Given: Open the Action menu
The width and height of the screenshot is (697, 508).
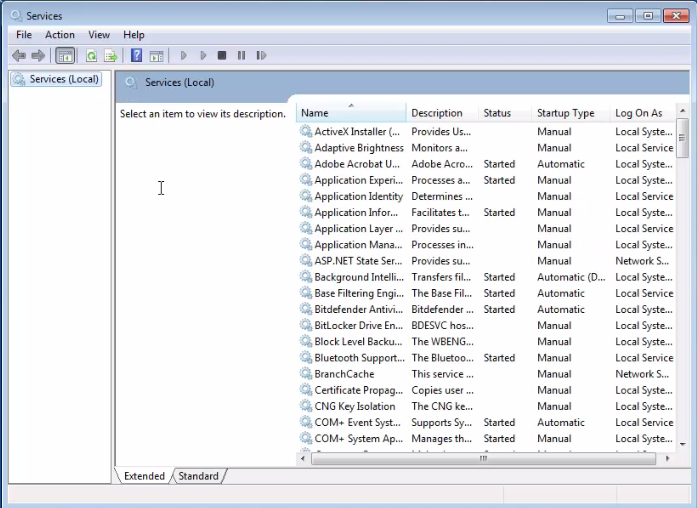Looking at the screenshot, I should (60, 35).
